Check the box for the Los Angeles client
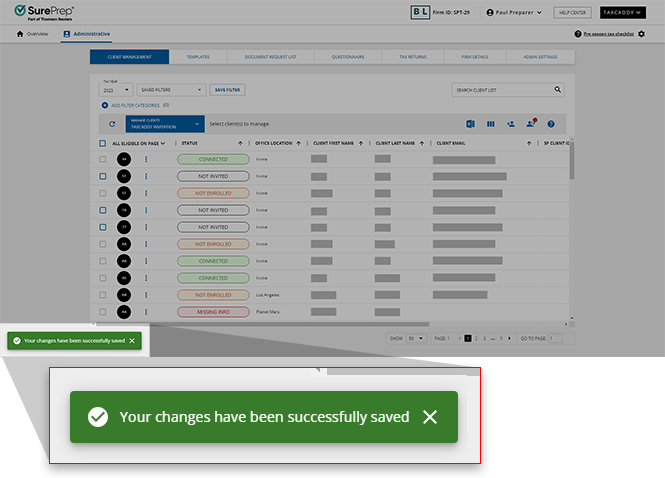Viewport: 665px width, 478px height. pyautogui.click(x=103, y=295)
